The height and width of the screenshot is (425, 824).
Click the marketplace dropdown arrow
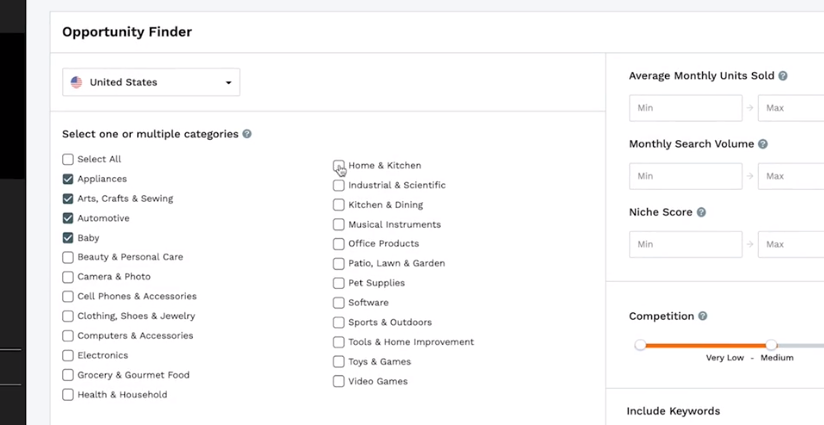point(229,83)
